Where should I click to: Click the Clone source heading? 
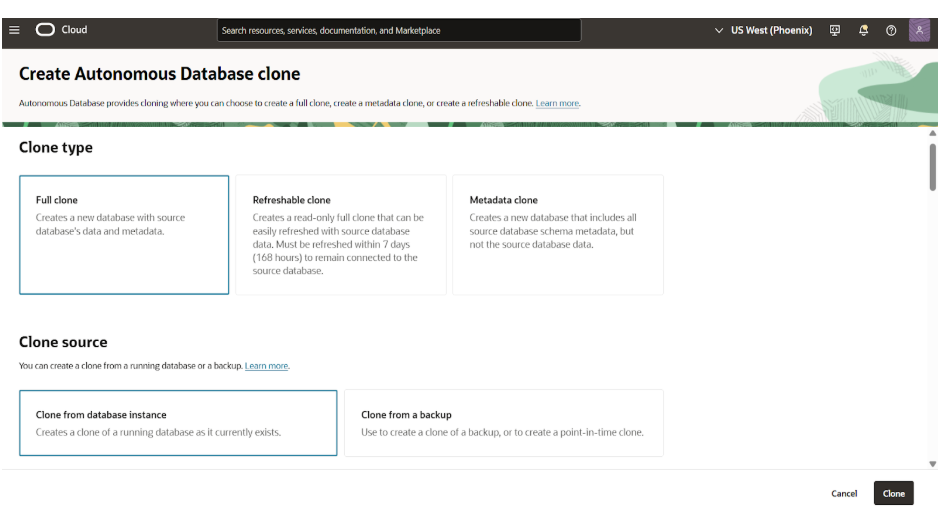point(63,342)
